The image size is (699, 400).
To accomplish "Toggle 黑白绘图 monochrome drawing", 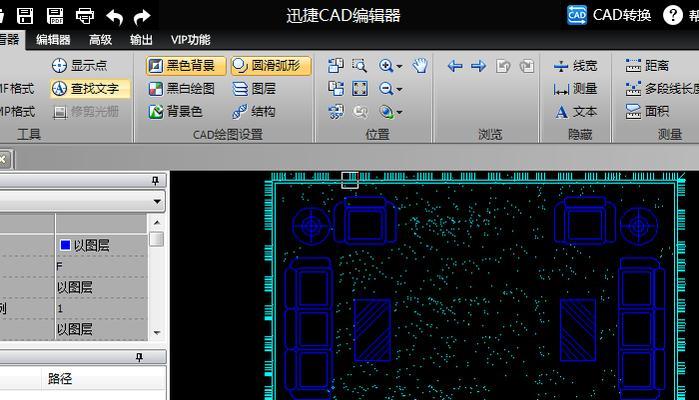I will pyautogui.click(x=181, y=89).
